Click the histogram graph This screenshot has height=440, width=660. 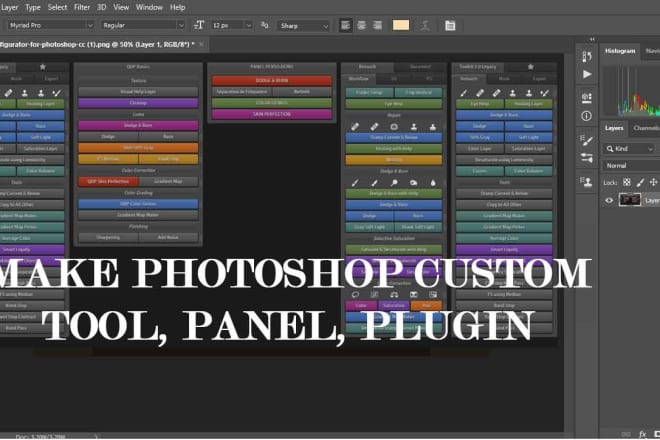(x=631, y=91)
